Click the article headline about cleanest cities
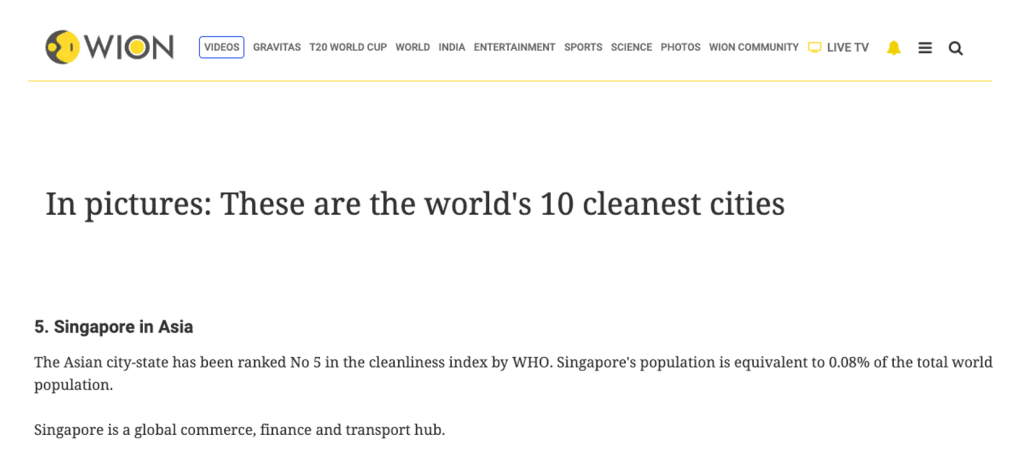1024x466 pixels. coord(415,204)
